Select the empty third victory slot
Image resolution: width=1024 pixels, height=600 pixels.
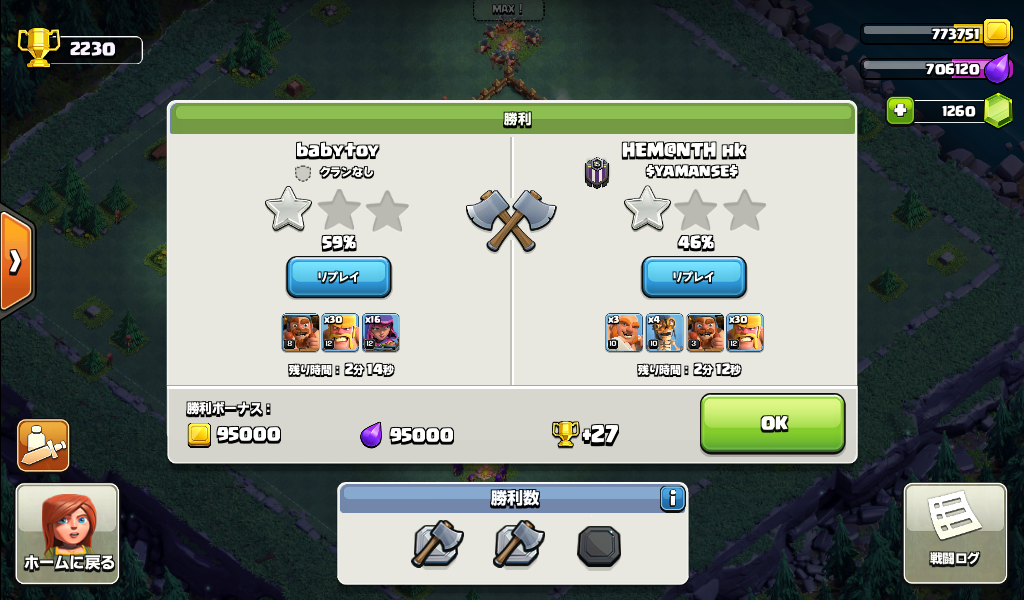click(x=599, y=546)
